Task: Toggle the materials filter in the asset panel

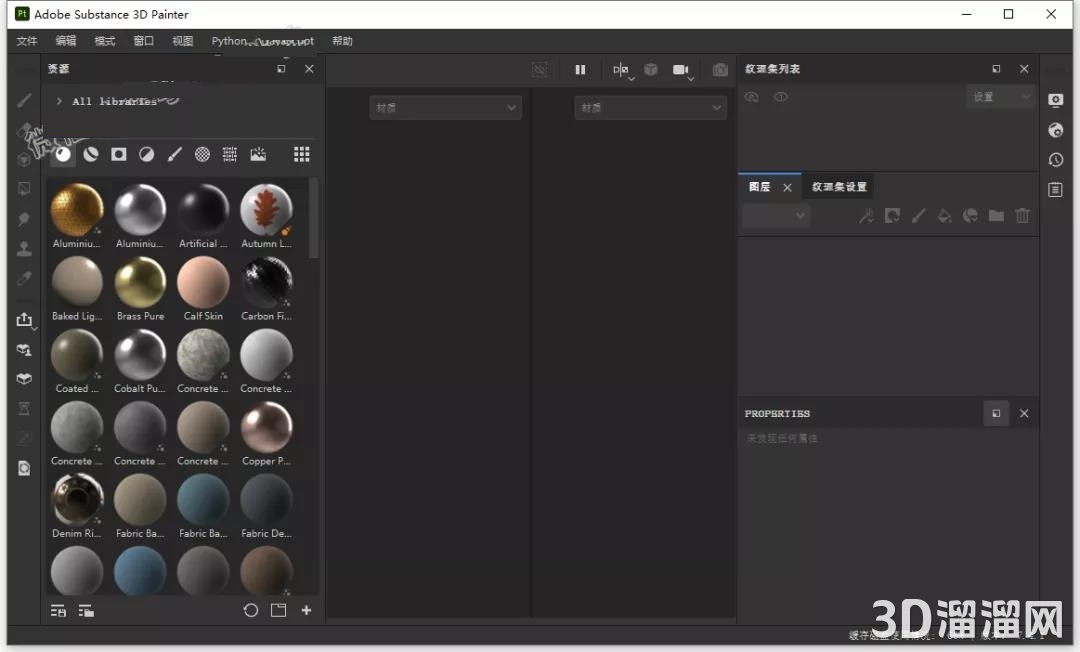Action: pyautogui.click(x=63, y=154)
